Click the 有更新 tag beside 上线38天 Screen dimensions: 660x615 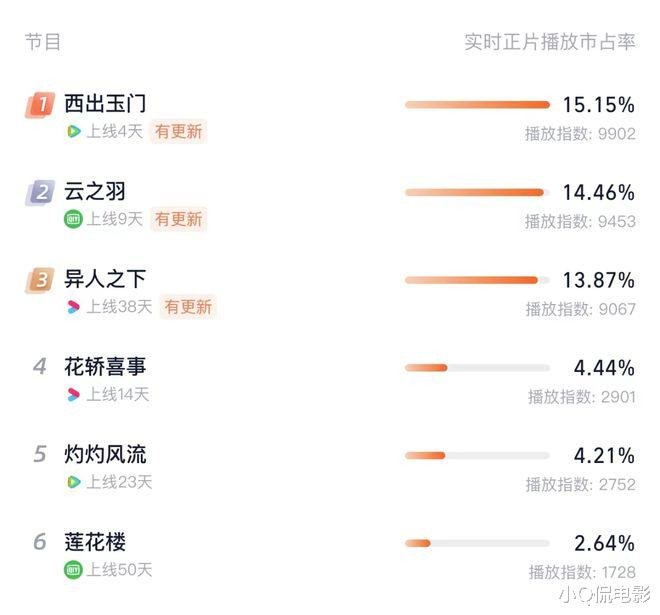click(188, 307)
